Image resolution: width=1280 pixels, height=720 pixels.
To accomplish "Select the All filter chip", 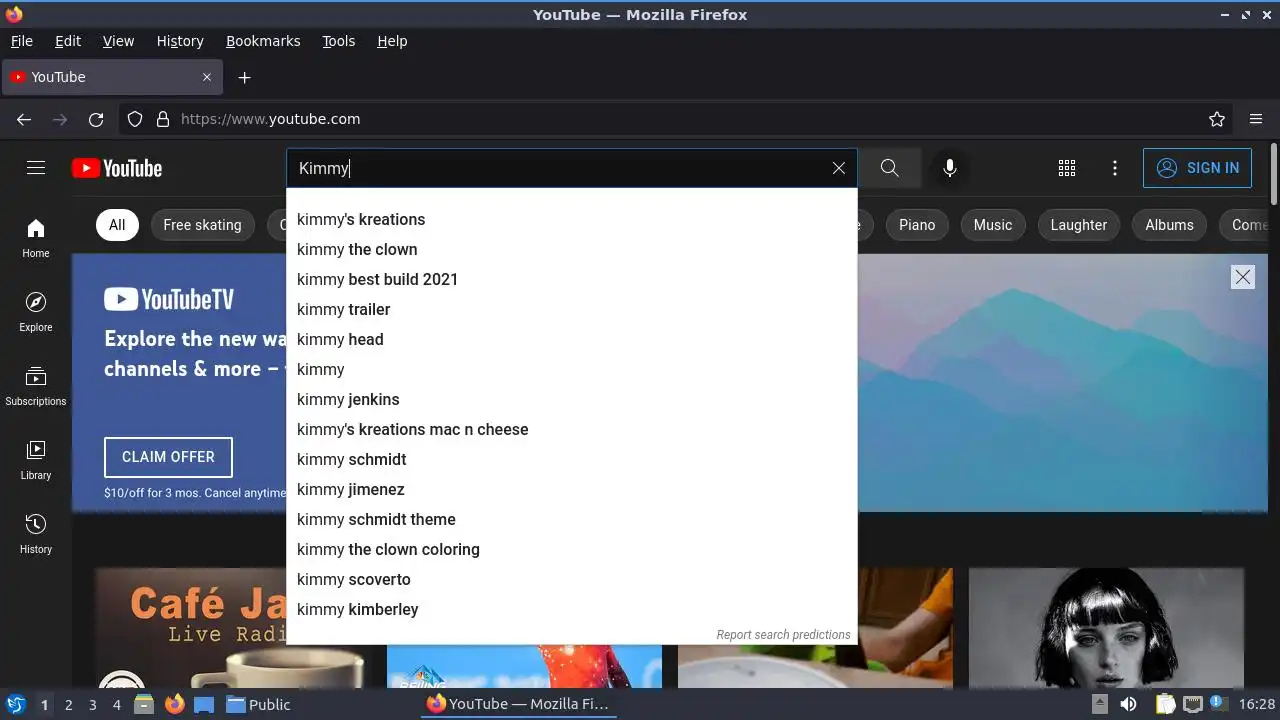I will (x=117, y=225).
